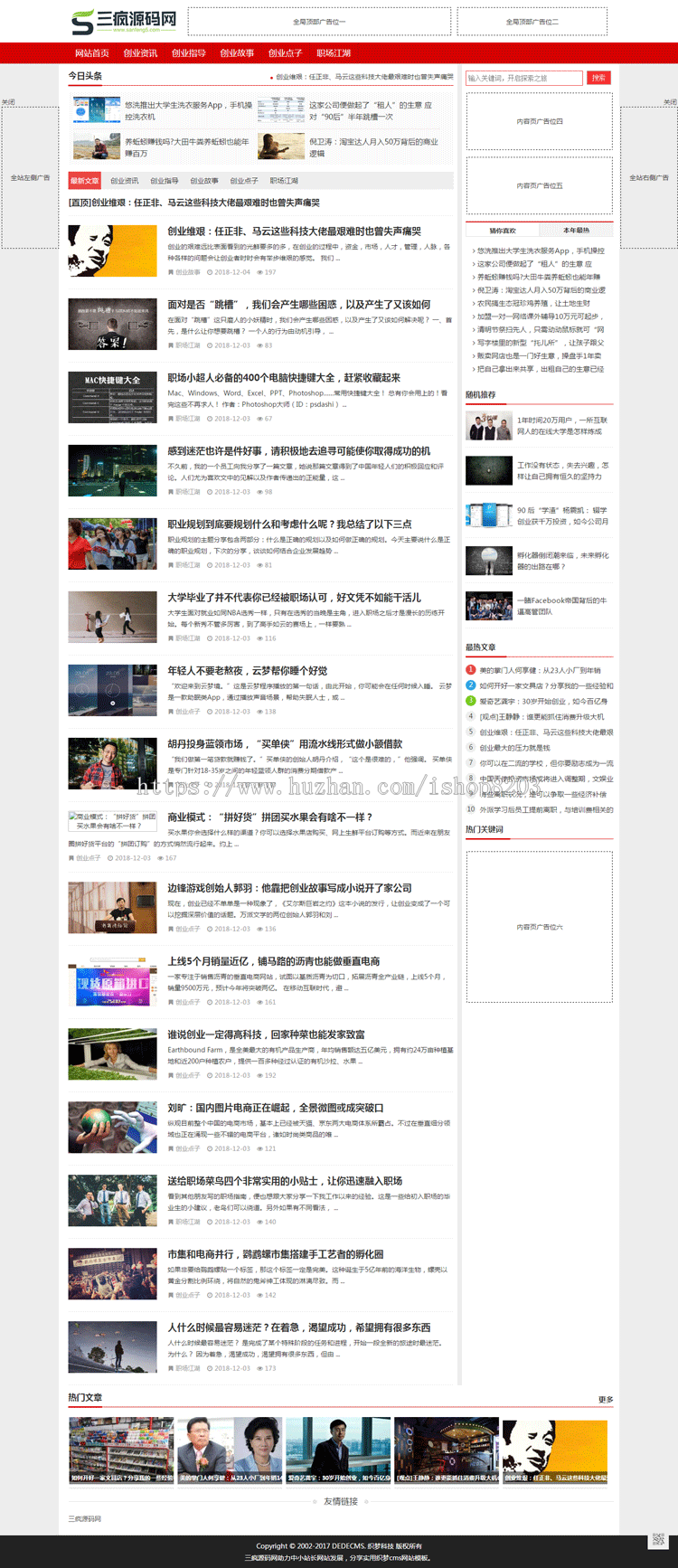Click the green number 3 rank badge
This screenshot has width=678, height=1568.
(470, 701)
